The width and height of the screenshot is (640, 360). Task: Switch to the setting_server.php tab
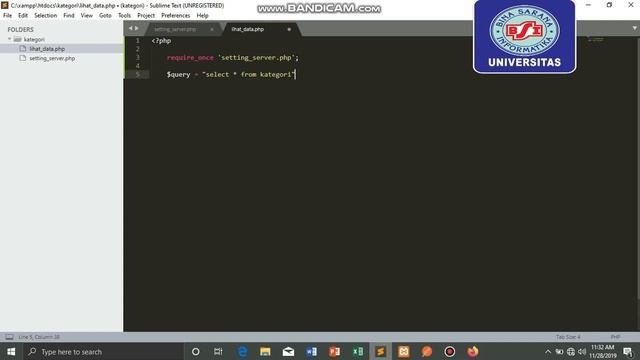click(x=176, y=29)
